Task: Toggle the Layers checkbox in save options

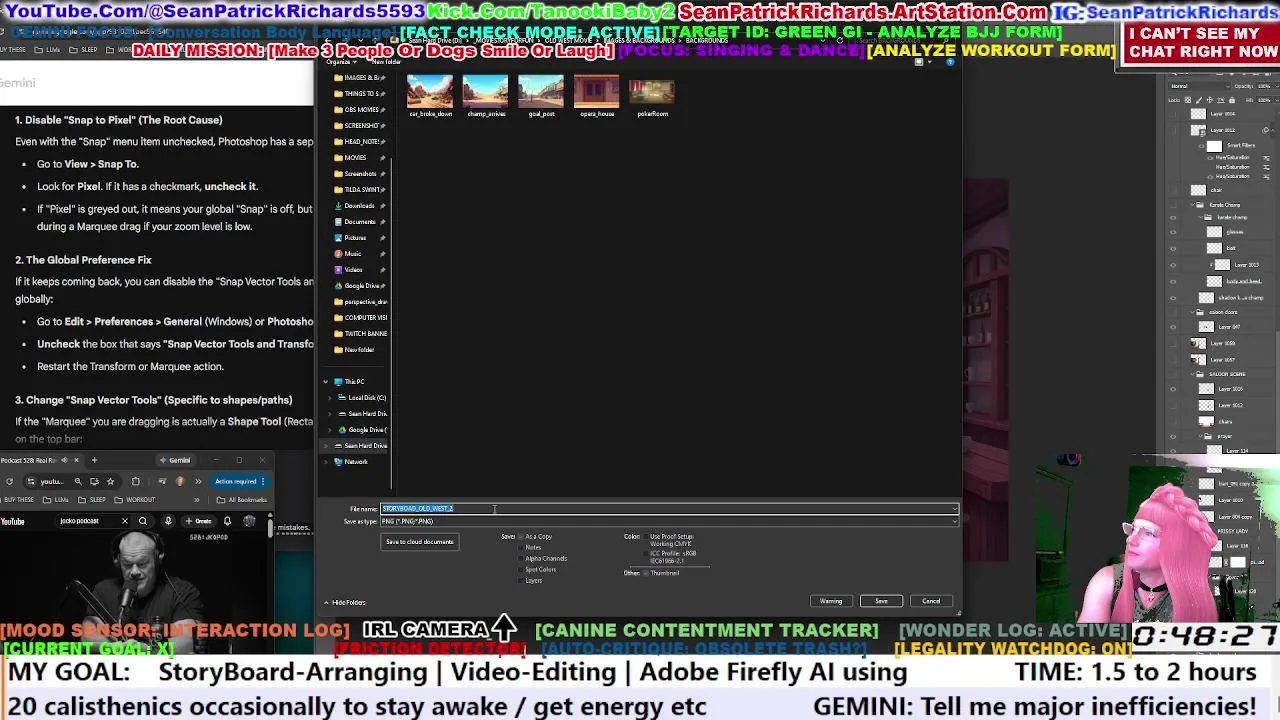Action: (x=521, y=581)
